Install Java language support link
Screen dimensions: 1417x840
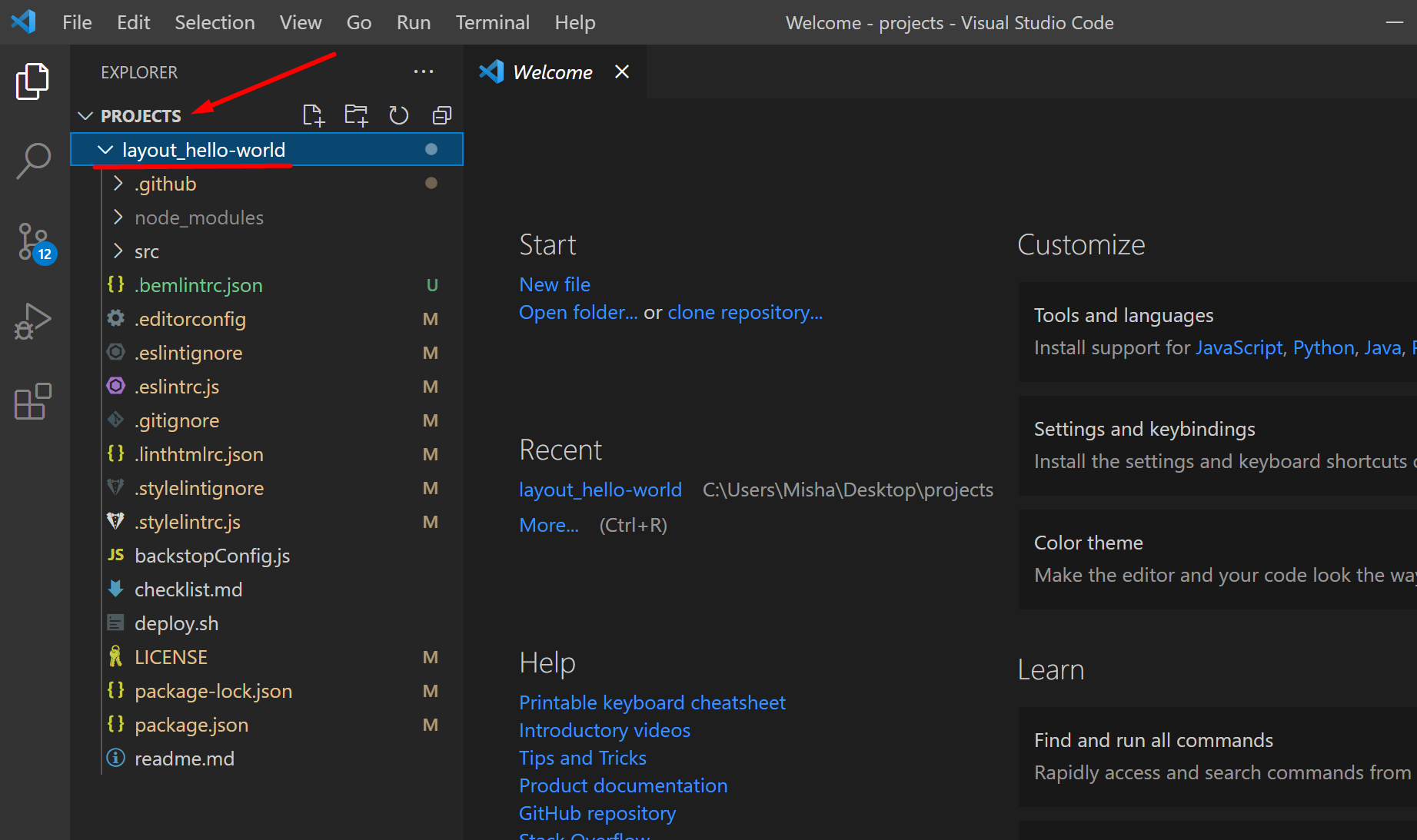(1382, 347)
